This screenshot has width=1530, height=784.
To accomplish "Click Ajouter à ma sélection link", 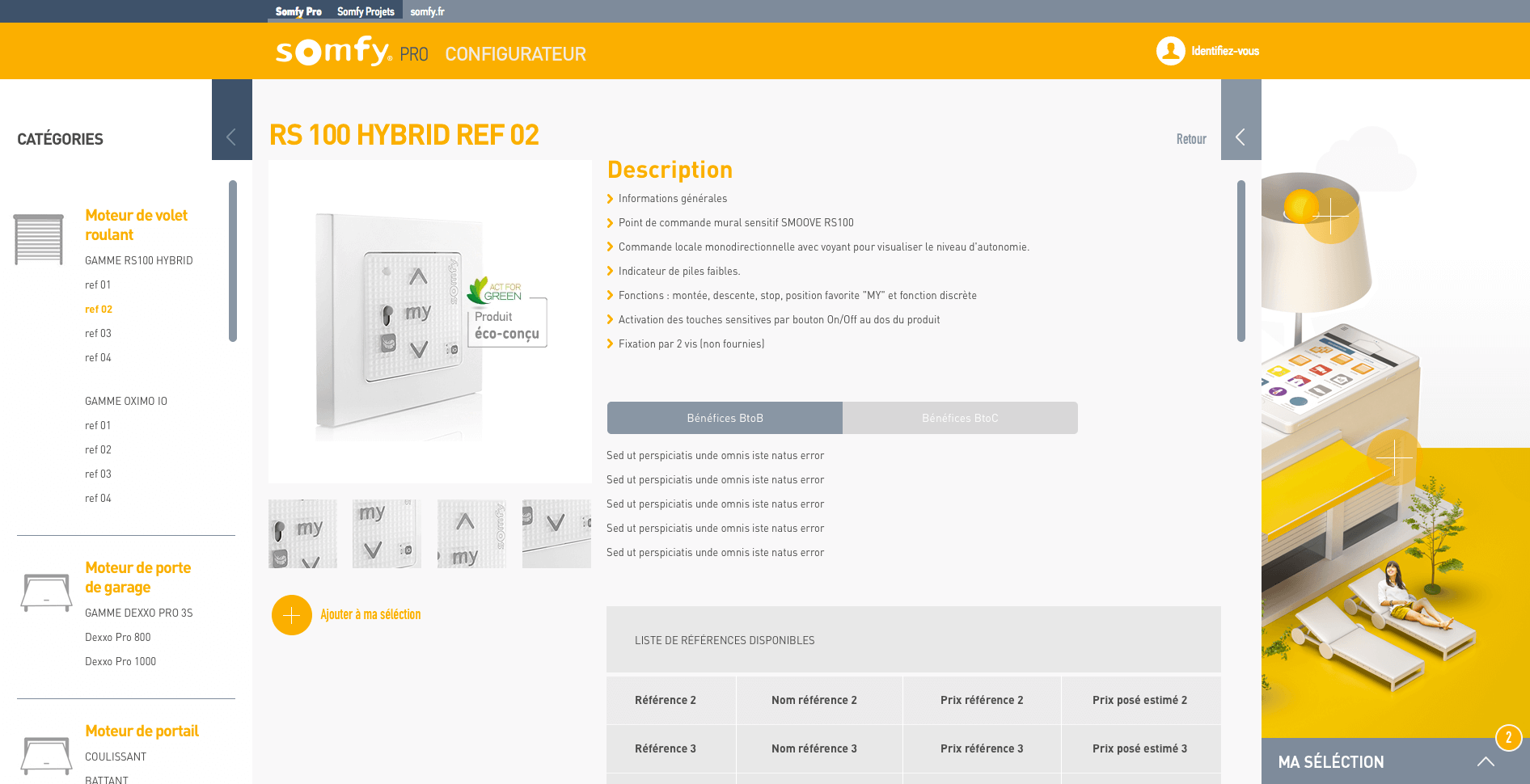I will pyautogui.click(x=370, y=614).
